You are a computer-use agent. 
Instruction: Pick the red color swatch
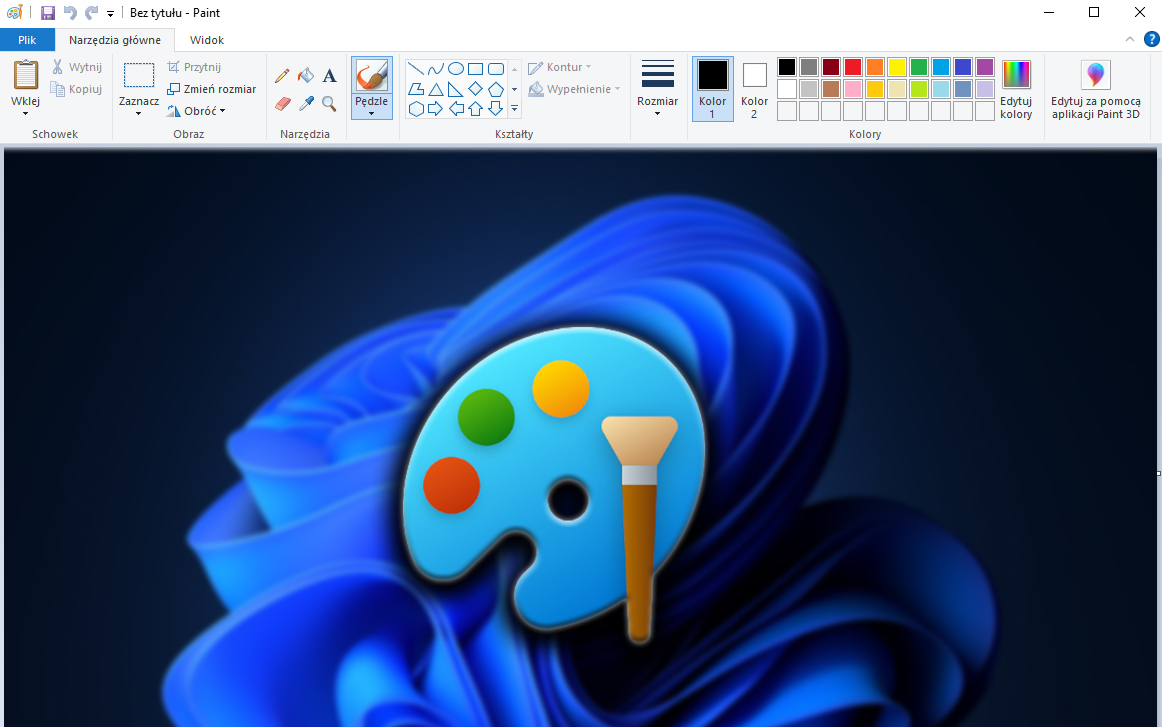click(851, 67)
